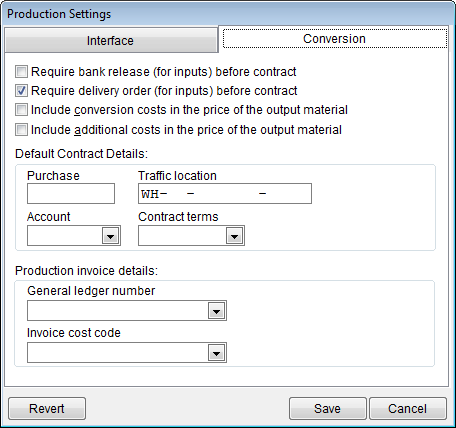This screenshot has height=428, width=456.
Task: Cancel the Production Settings dialog
Action: (x=408, y=409)
